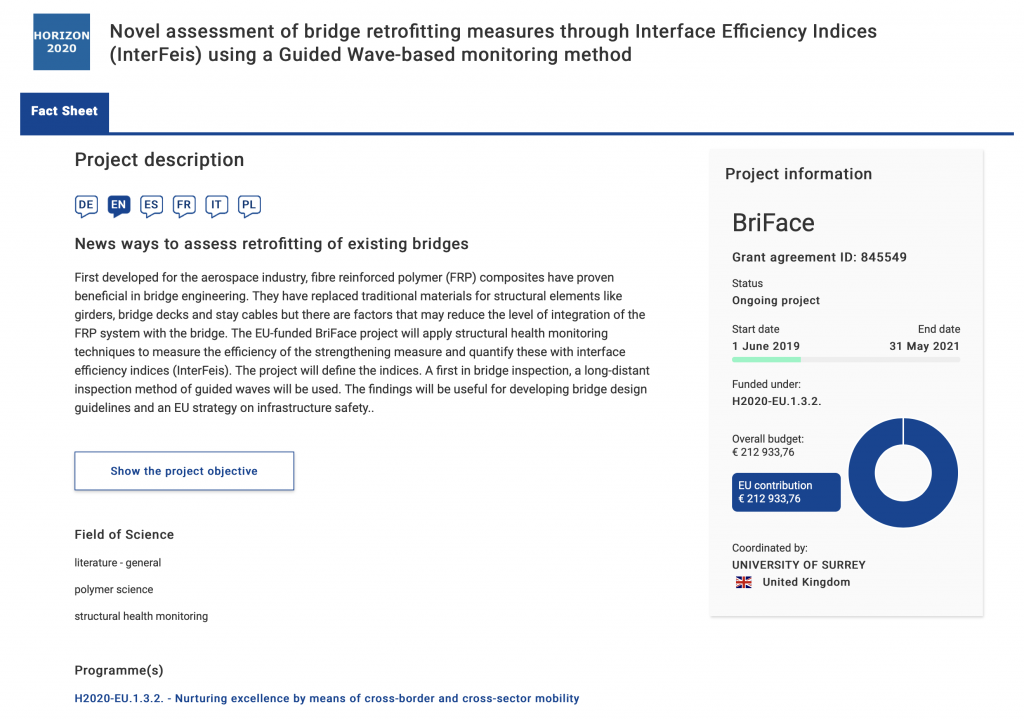
Task: Click 'Grant agreement ID: 845549'
Action: [x=819, y=257]
